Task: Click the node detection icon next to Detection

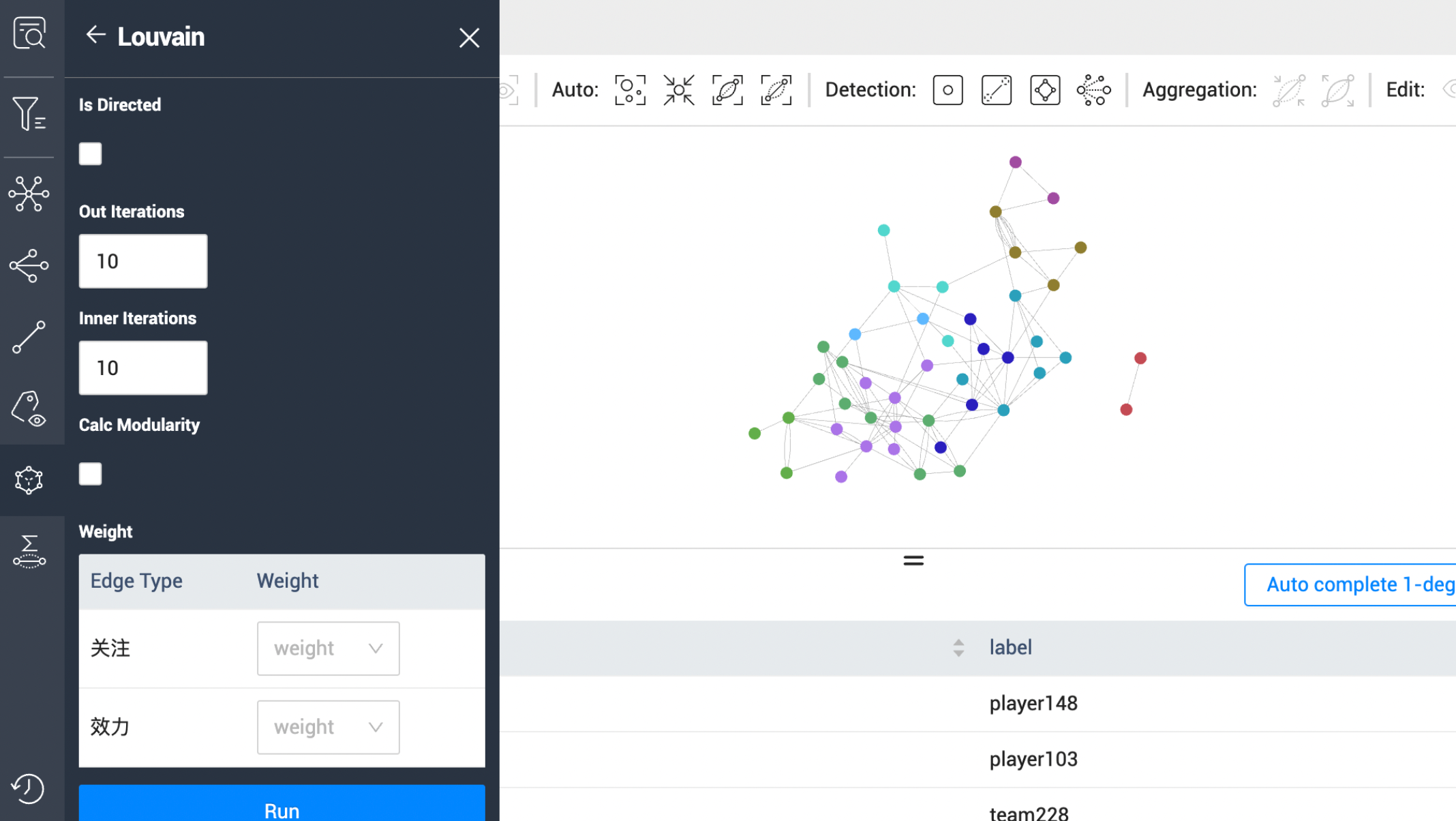Action: (x=947, y=89)
